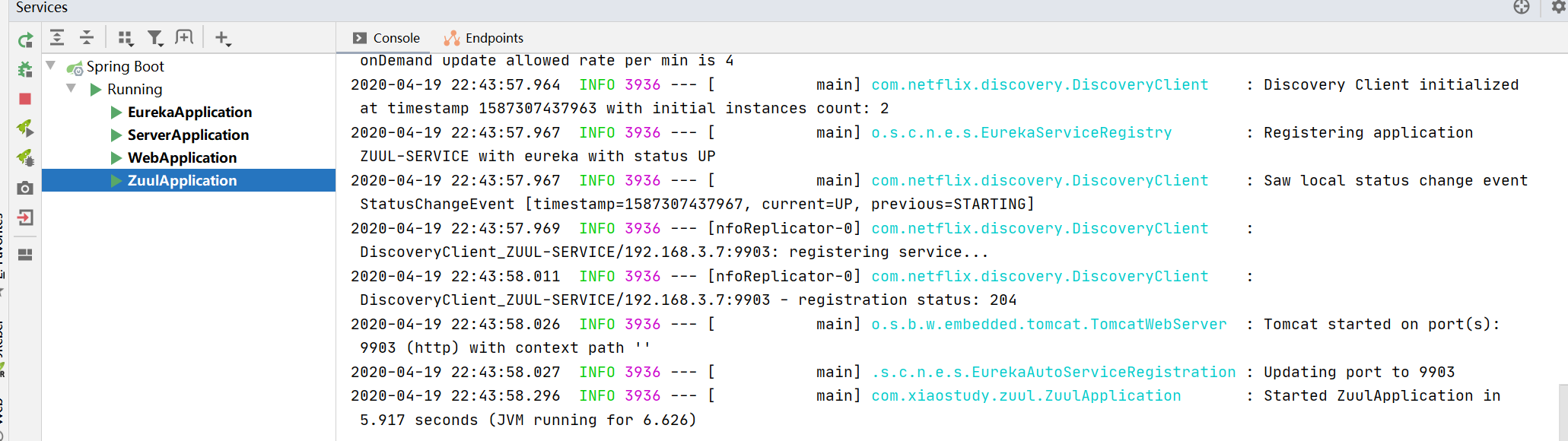This screenshot has height=441, width=1568.
Task: Click Expand All in Services toolbar
Action: (x=57, y=37)
